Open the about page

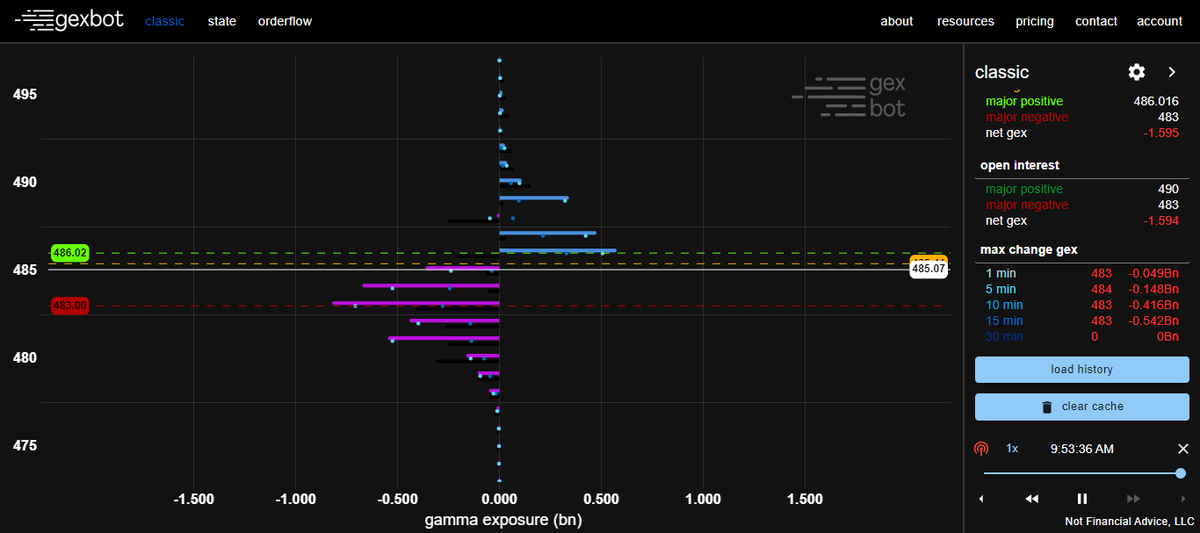897,21
